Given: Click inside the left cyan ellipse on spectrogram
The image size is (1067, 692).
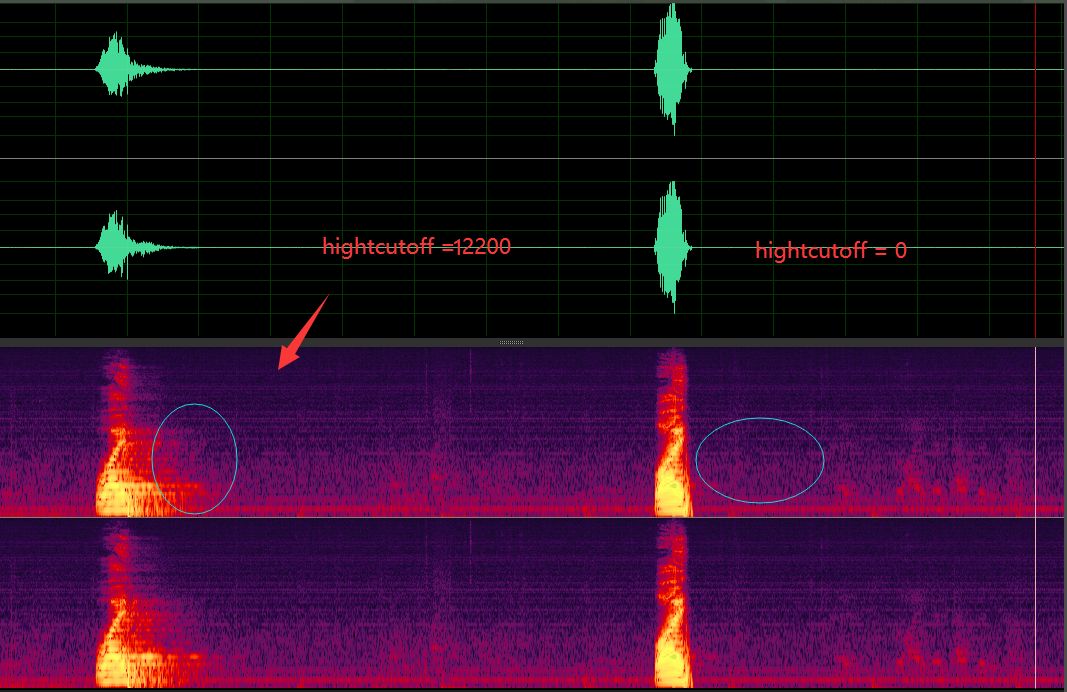Looking at the screenshot, I should [x=195, y=459].
